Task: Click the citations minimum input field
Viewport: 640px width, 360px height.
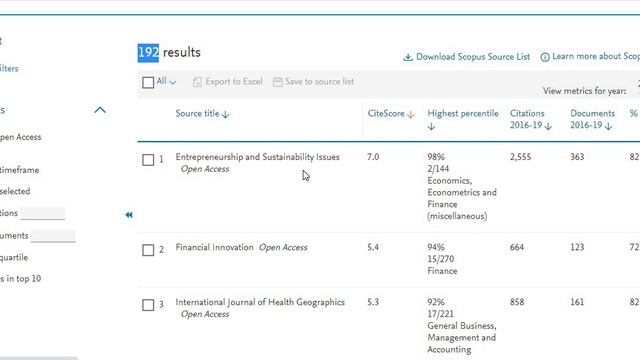Action: (x=43, y=213)
